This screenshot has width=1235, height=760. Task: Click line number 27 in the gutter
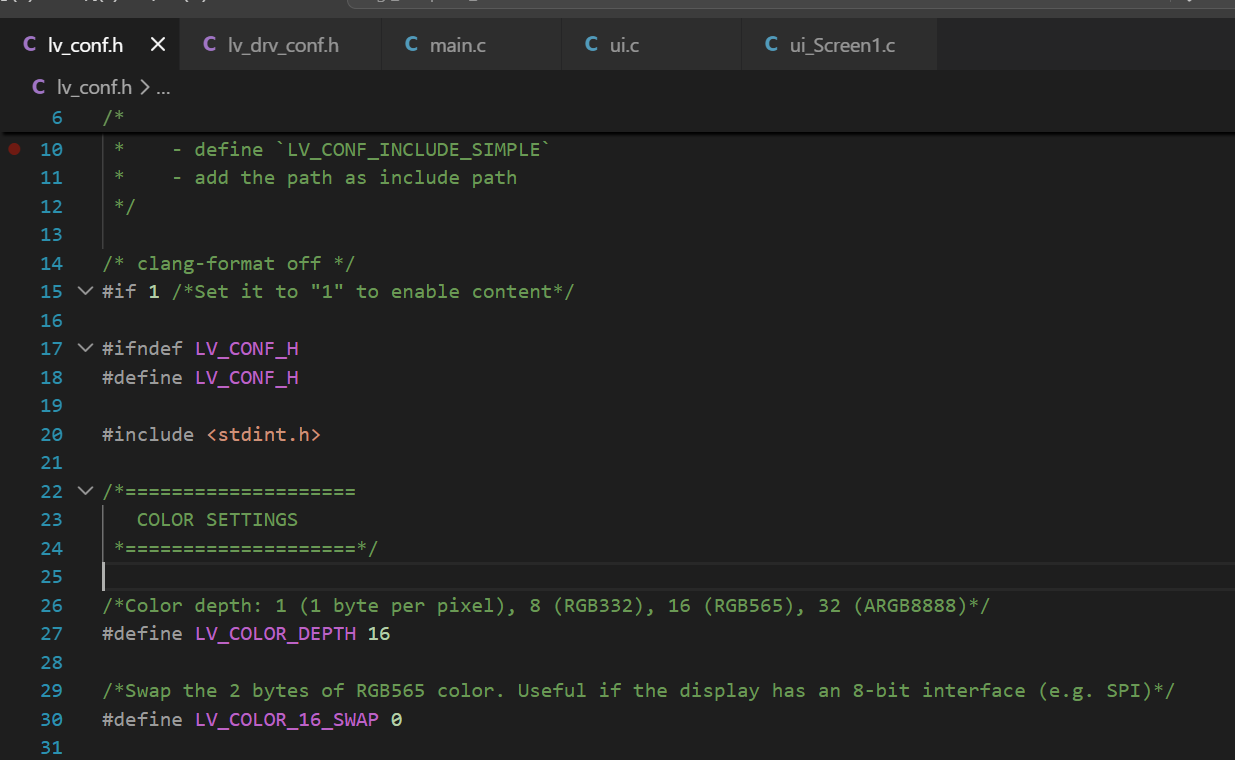tap(51, 634)
